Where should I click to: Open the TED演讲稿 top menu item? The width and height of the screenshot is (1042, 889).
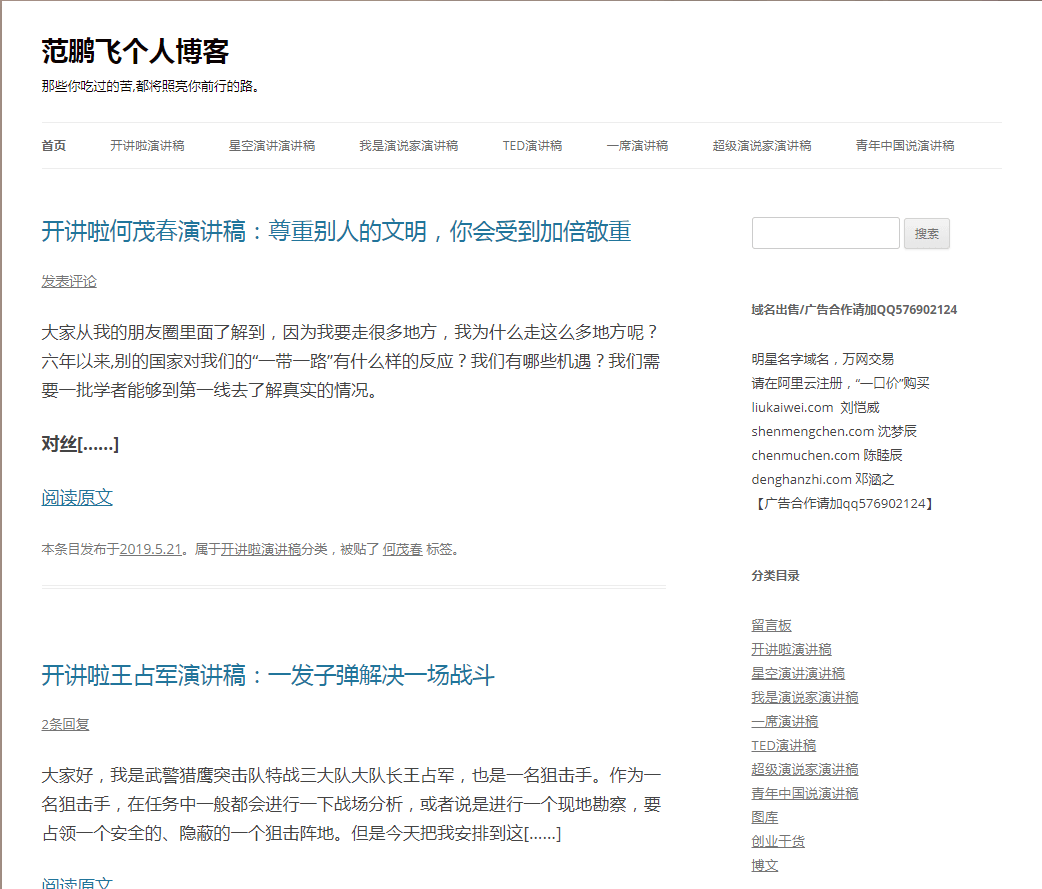click(x=532, y=145)
